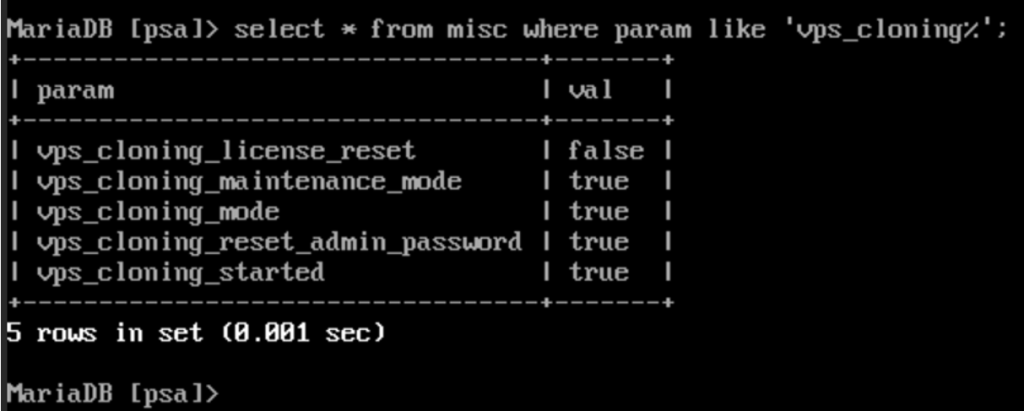1024x411 pixels.
Task: Click the 'false' value of license_reset
Action: (x=606, y=151)
